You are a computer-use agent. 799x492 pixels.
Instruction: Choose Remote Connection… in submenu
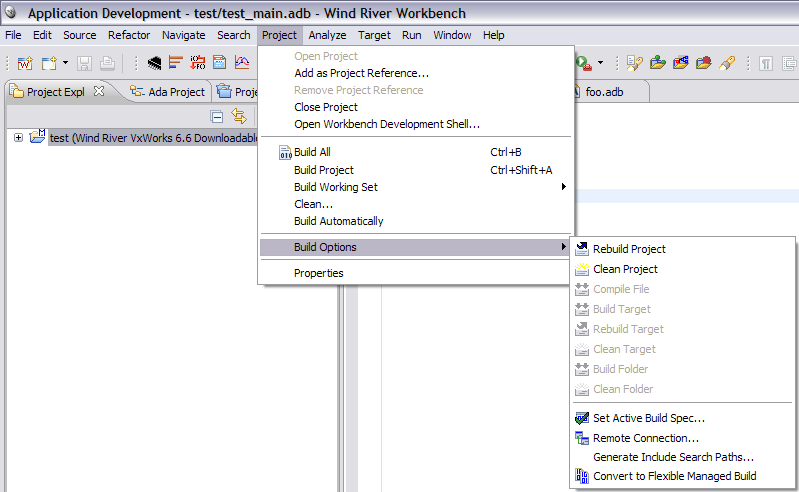tap(682, 438)
